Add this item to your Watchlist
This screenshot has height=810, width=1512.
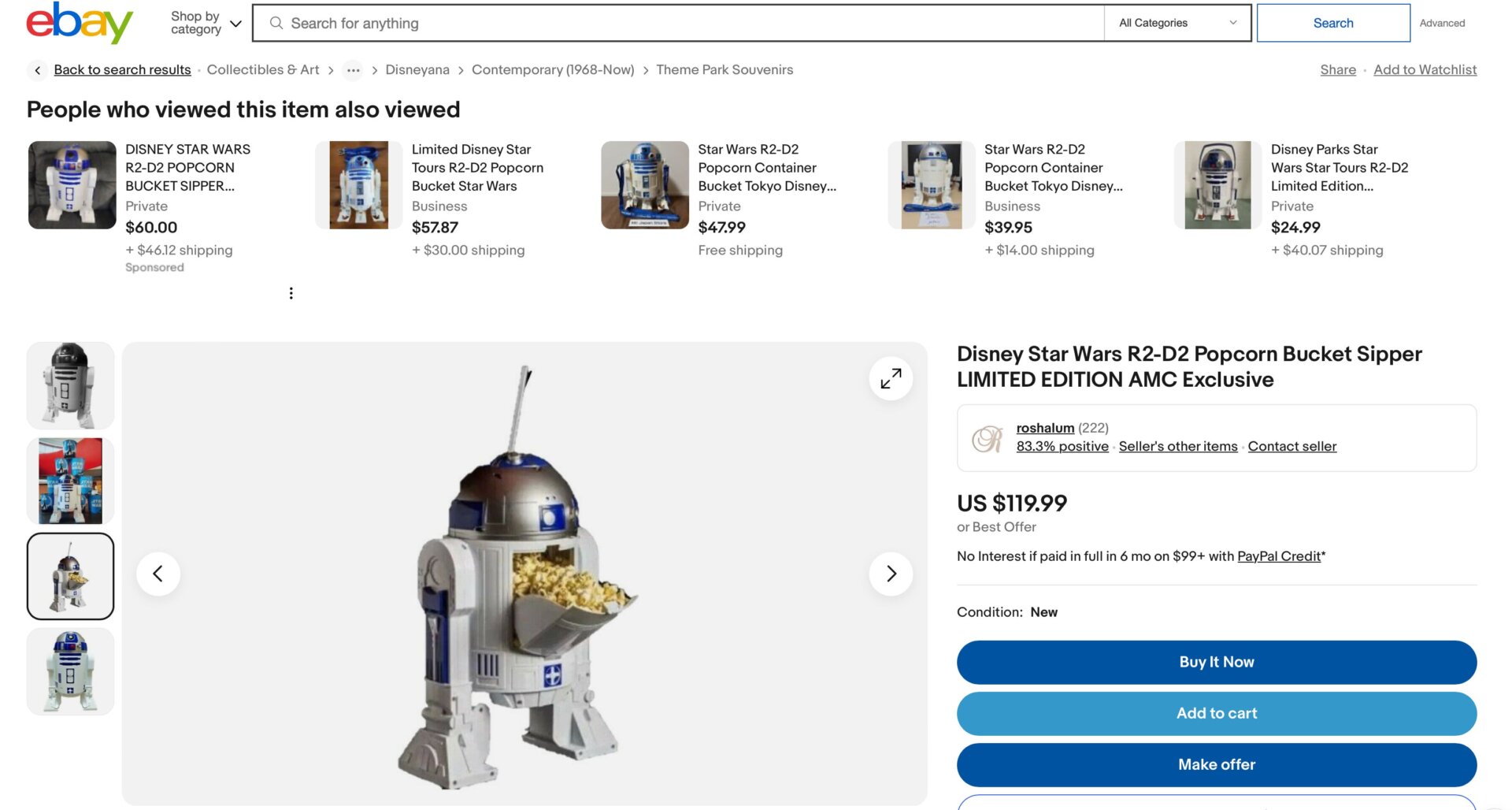[x=1425, y=69]
